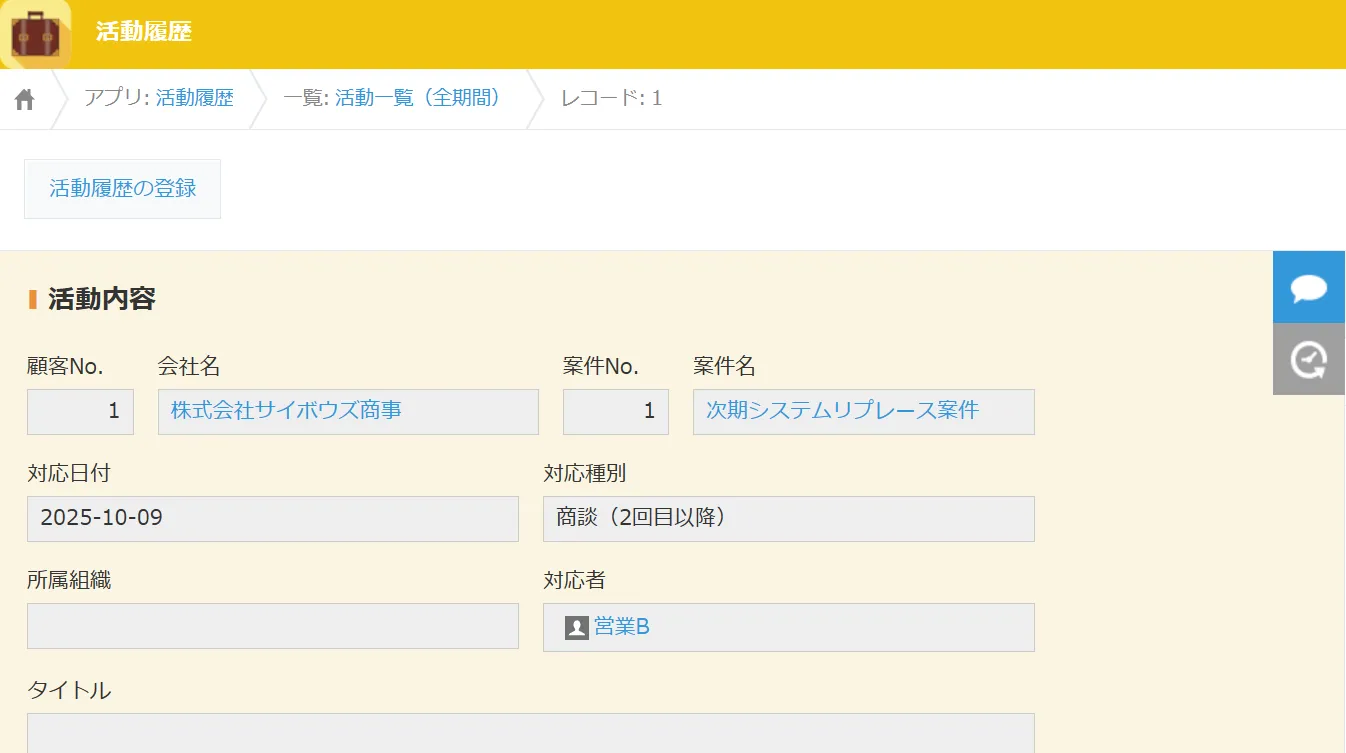Click the empty 所属組織 field
This screenshot has width=1346, height=753.
click(271, 626)
